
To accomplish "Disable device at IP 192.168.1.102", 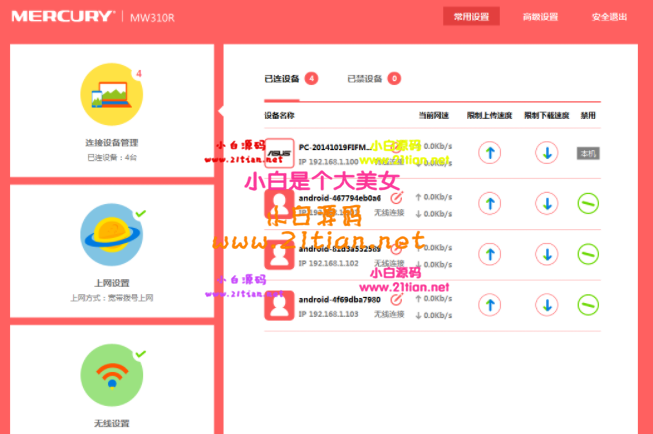I will click(589, 254).
